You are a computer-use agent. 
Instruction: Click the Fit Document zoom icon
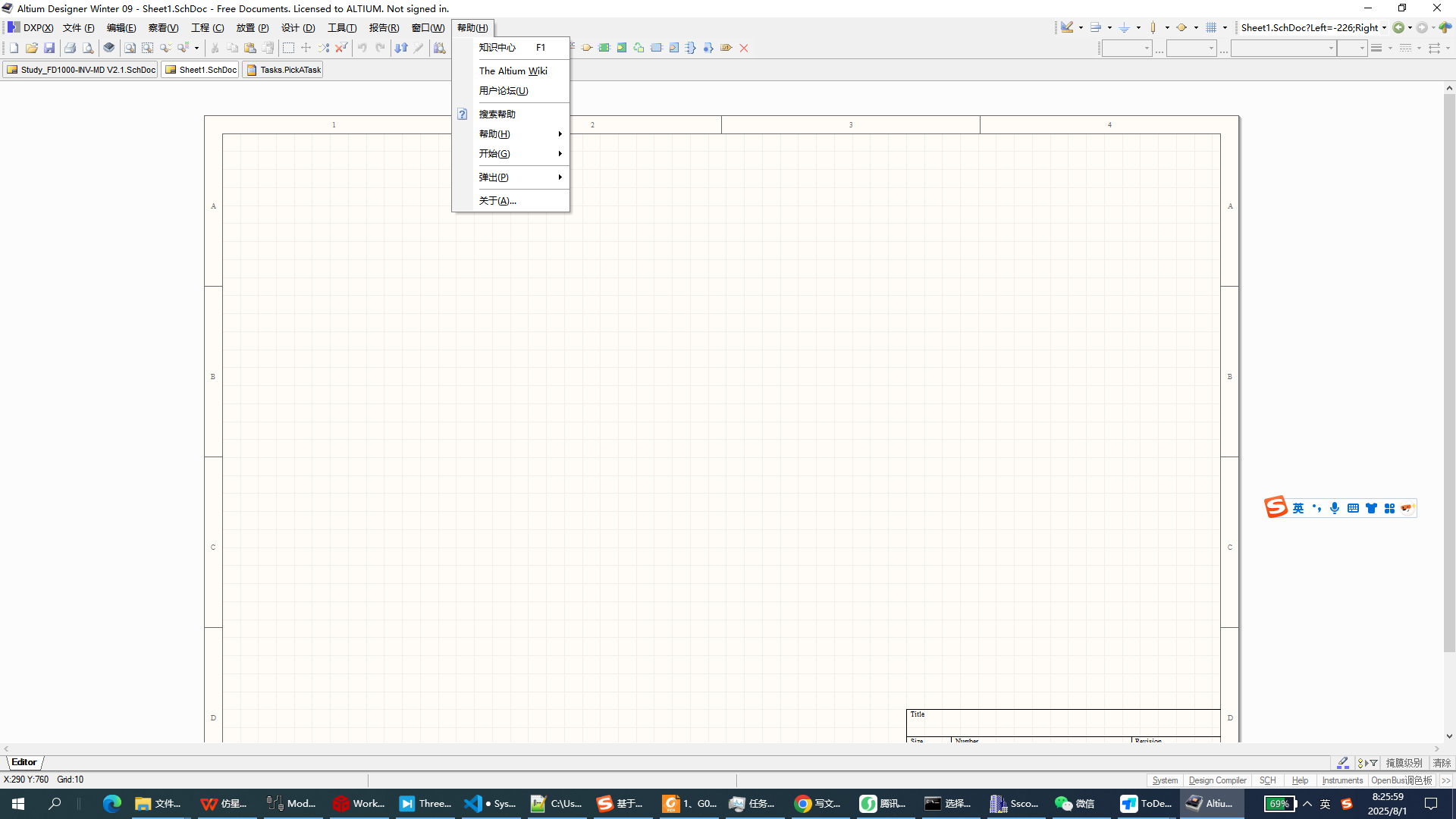point(130,48)
